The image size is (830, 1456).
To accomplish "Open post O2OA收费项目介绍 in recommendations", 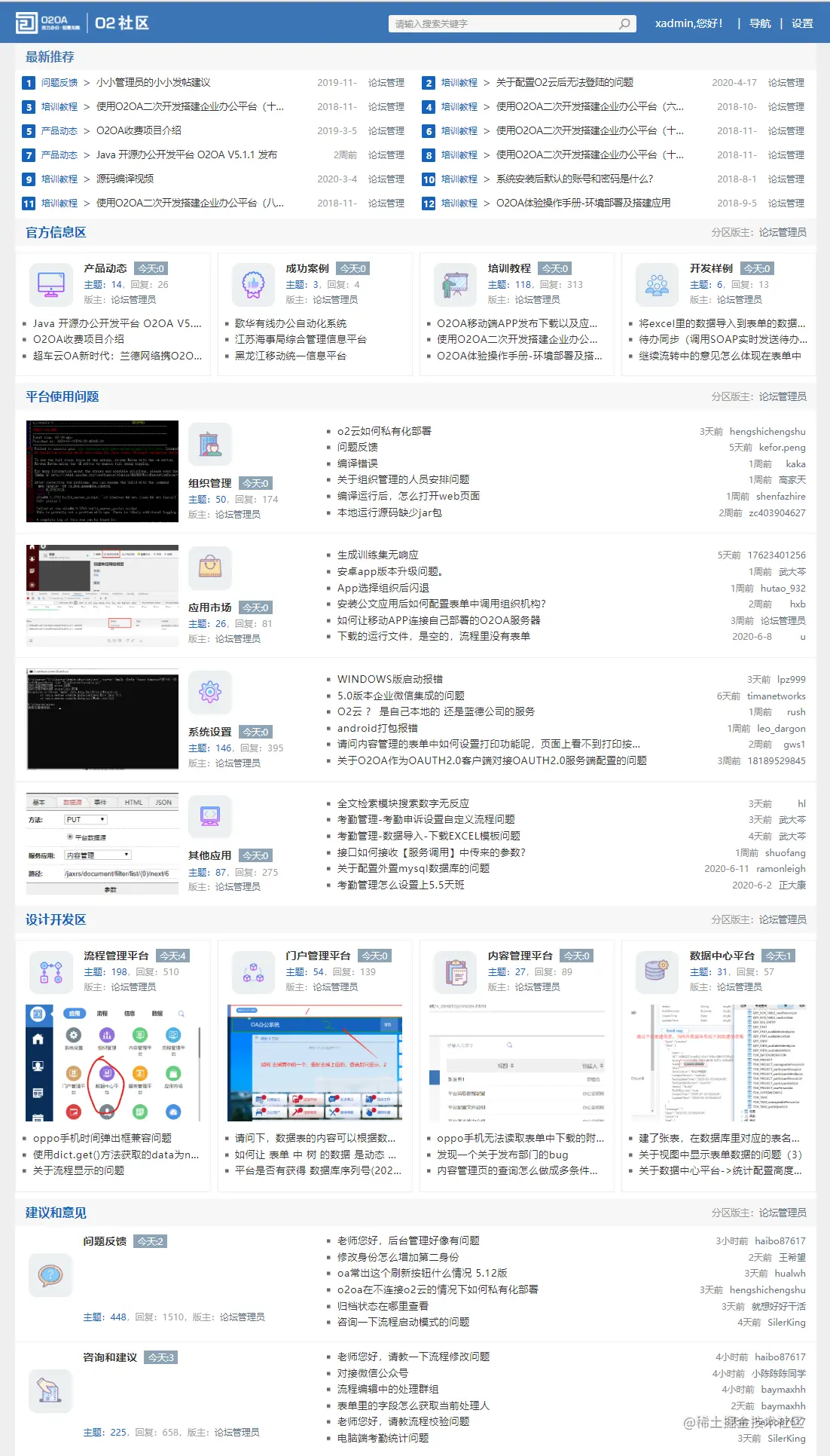I will point(139,131).
